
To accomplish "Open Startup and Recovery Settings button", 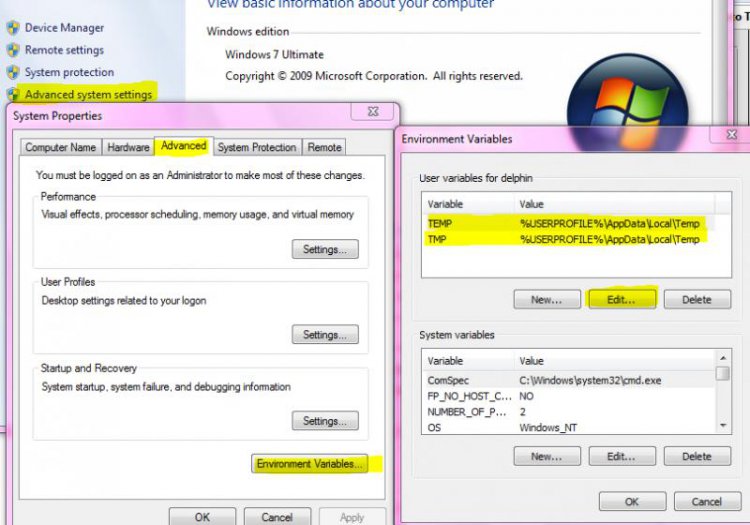I will tap(325, 421).
